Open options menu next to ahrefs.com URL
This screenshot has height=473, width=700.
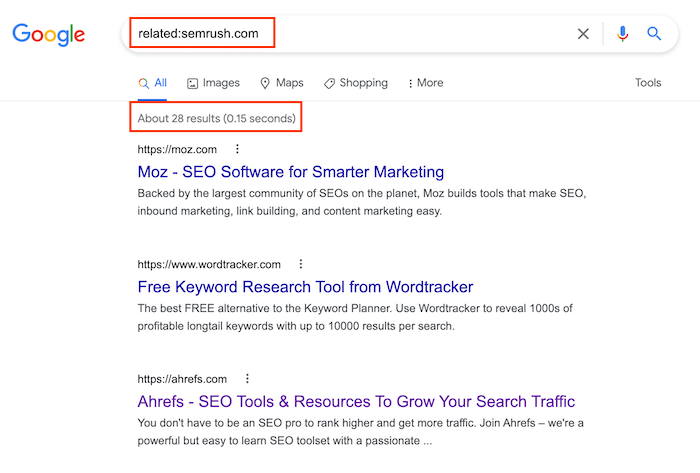coord(247,379)
